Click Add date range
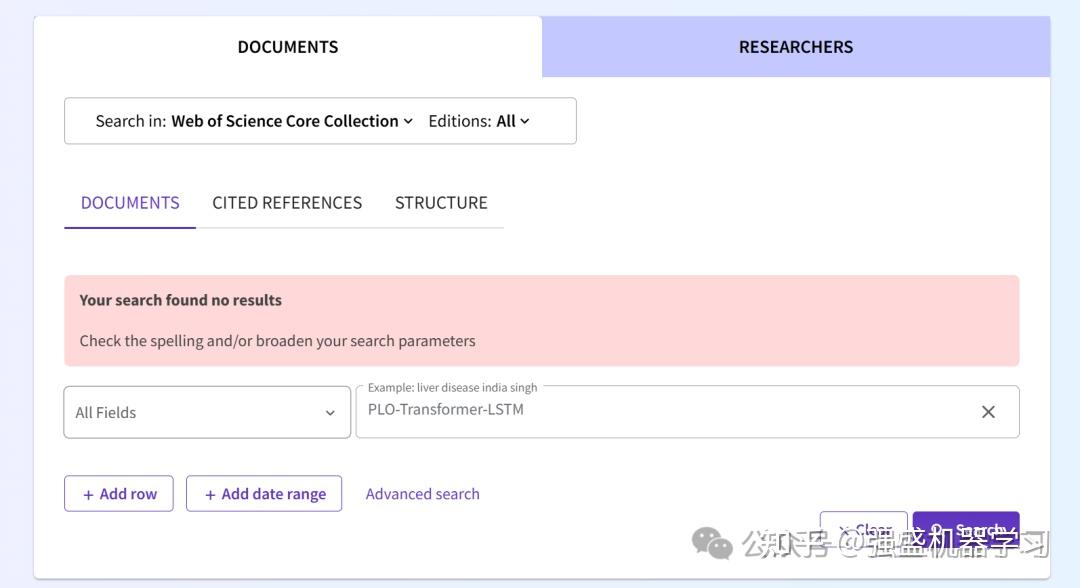Screen dimensions: 1080x588 click(264, 493)
